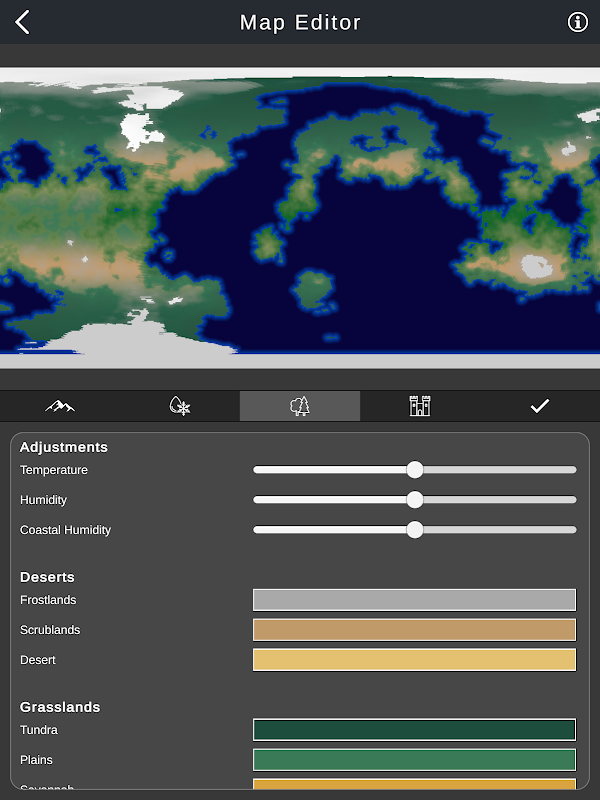This screenshot has height=800, width=600.
Task: Open the castle towers tab
Action: click(x=420, y=406)
